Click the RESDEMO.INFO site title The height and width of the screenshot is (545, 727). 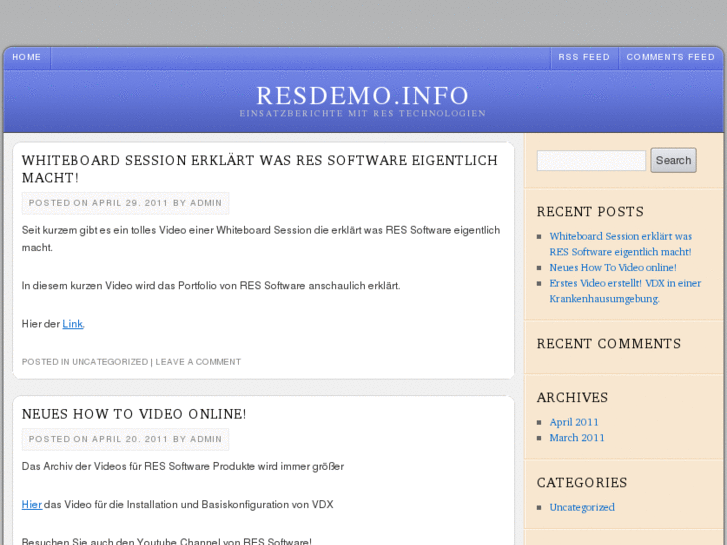[363, 96]
